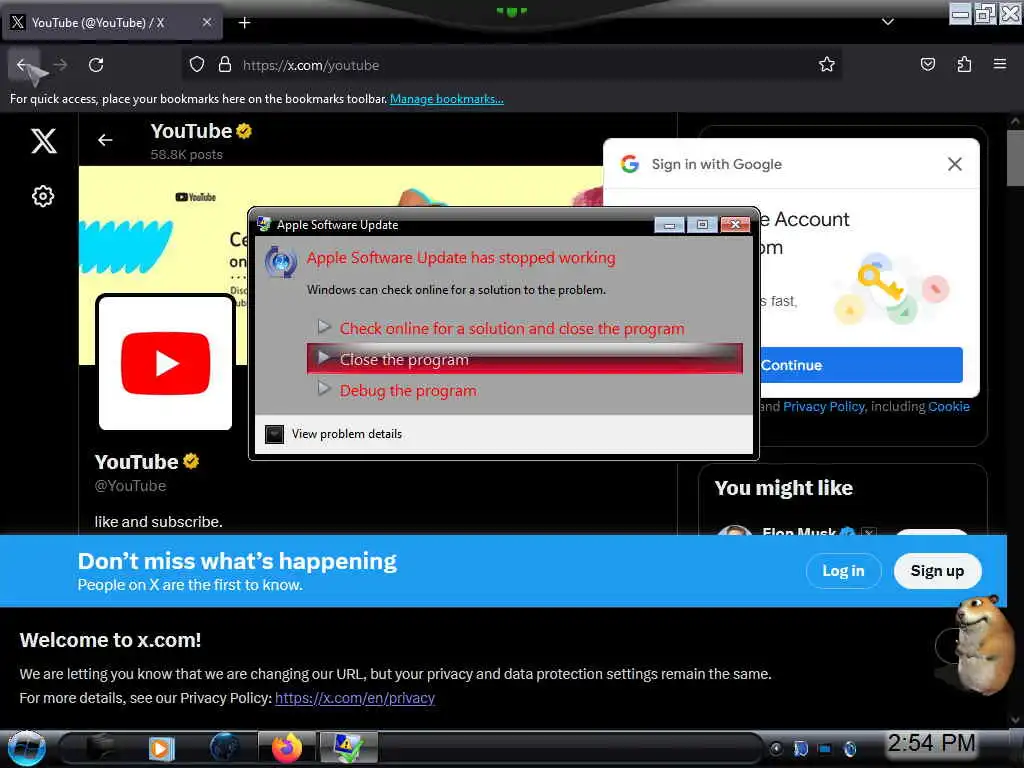Click the page vertical scrollbar thumb

point(1015,157)
